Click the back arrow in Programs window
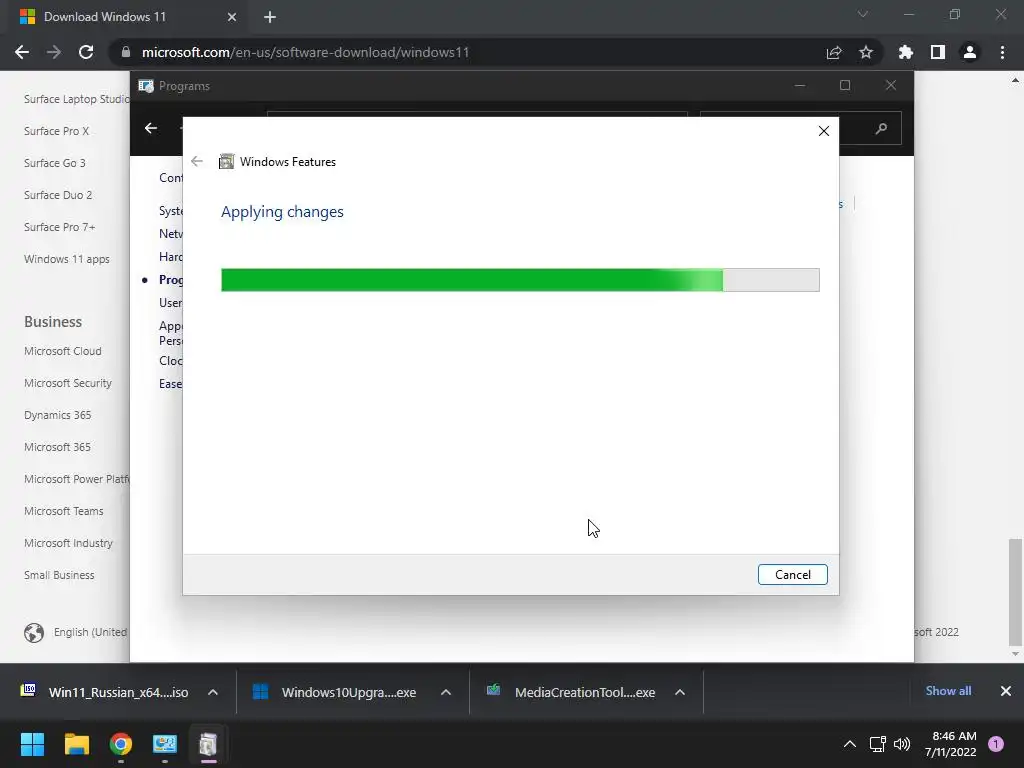 [x=151, y=129]
